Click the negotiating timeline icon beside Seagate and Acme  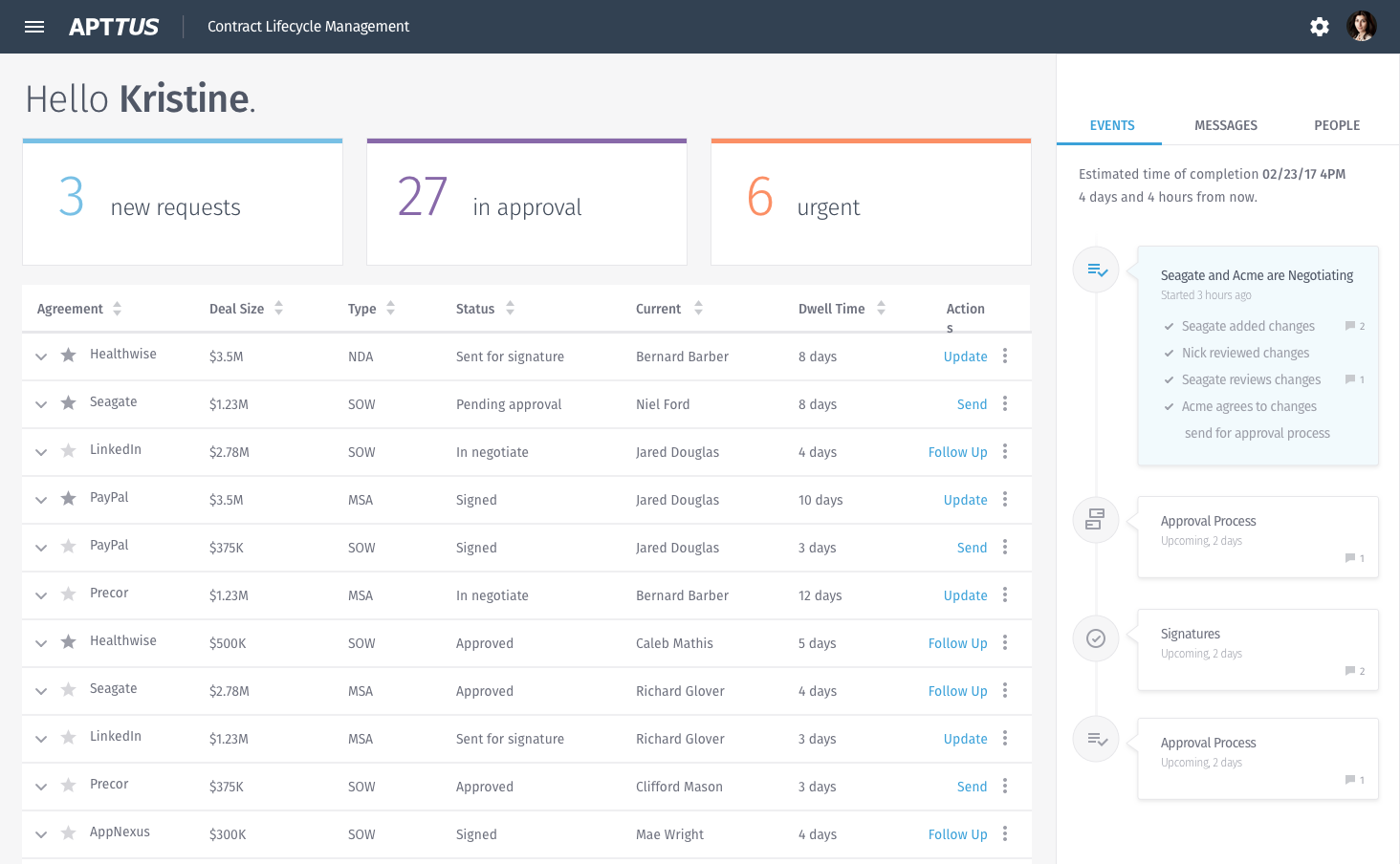pos(1096,270)
